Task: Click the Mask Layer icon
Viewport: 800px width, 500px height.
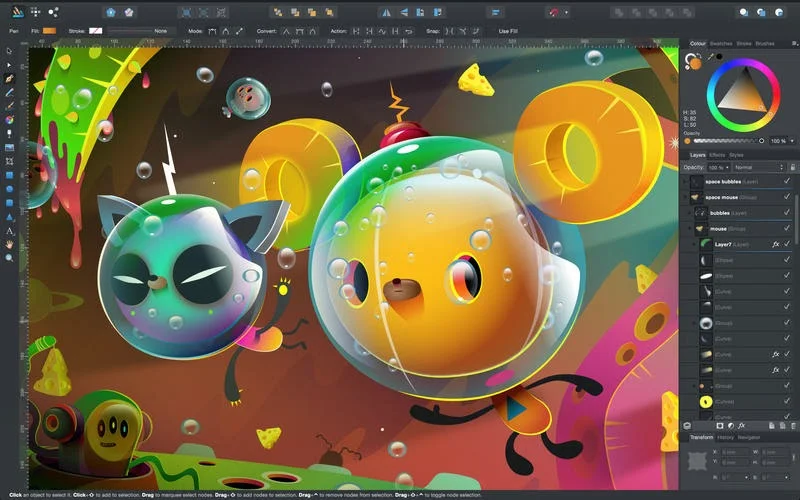Action: click(x=719, y=426)
